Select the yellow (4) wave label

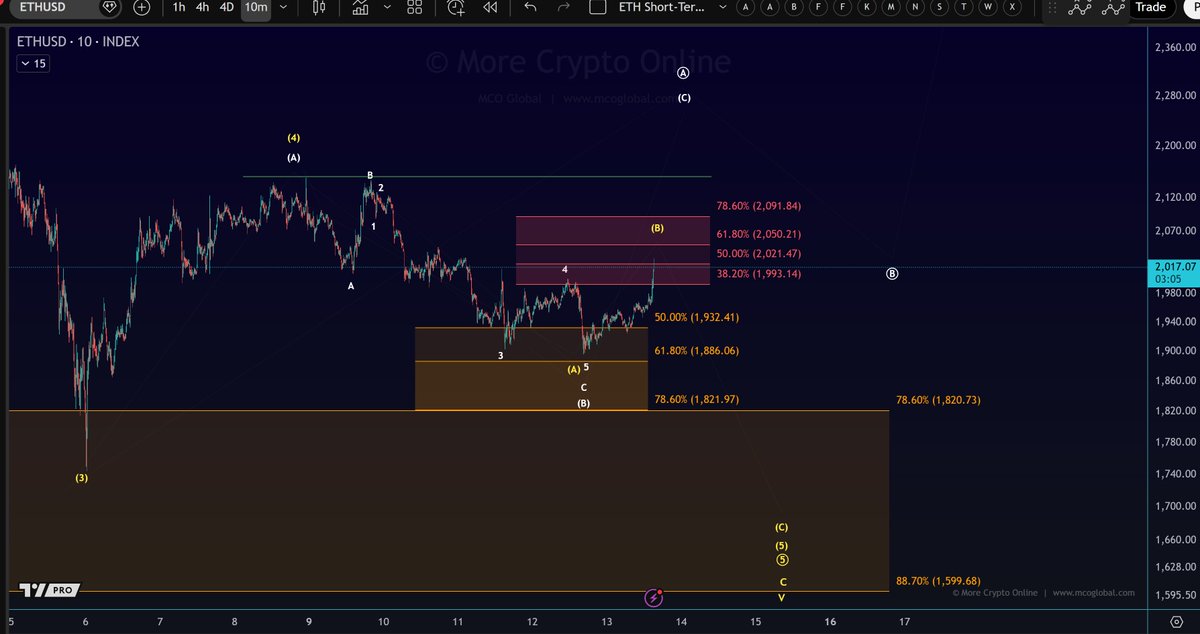tap(294, 138)
